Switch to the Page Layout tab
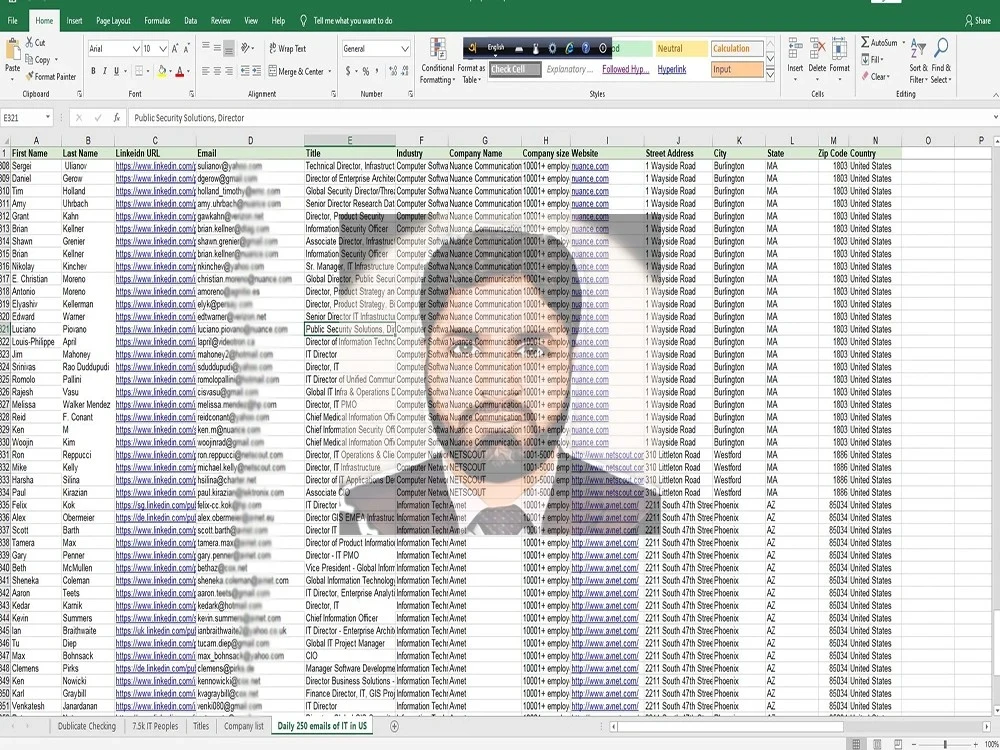 click(x=113, y=20)
